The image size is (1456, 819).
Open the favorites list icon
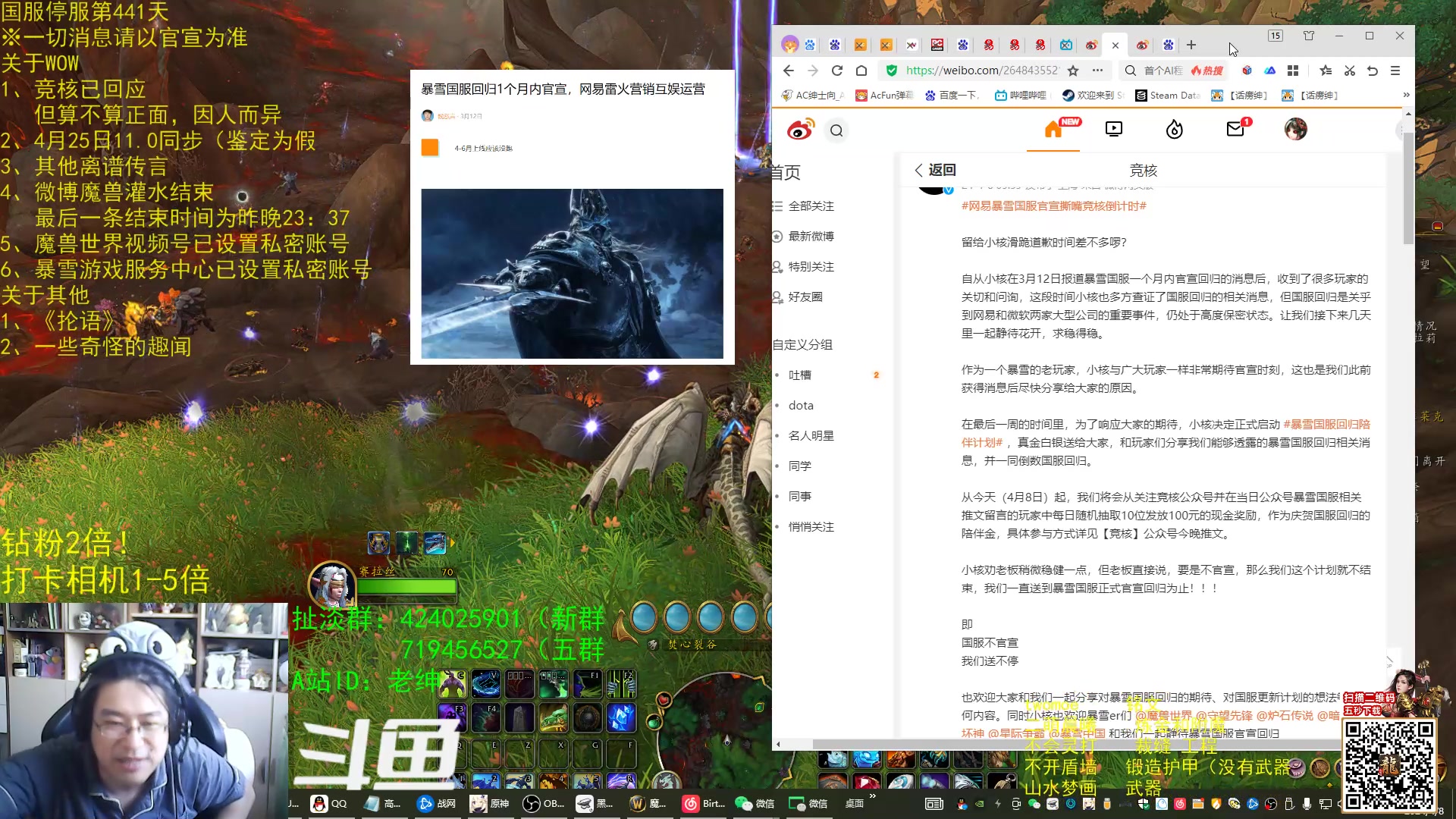pos(1326,71)
